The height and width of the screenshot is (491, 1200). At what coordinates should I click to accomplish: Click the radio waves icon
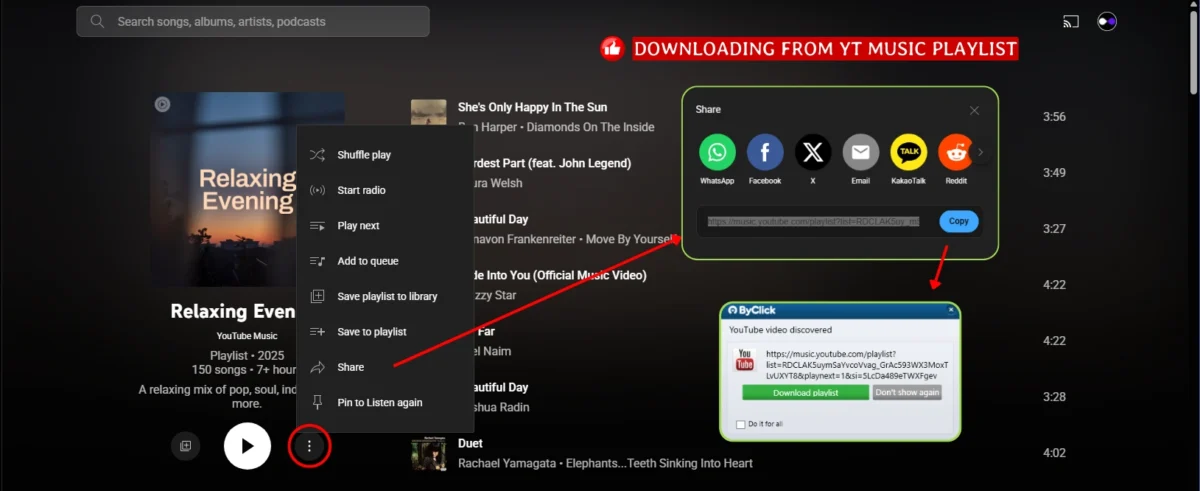tap(317, 190)
